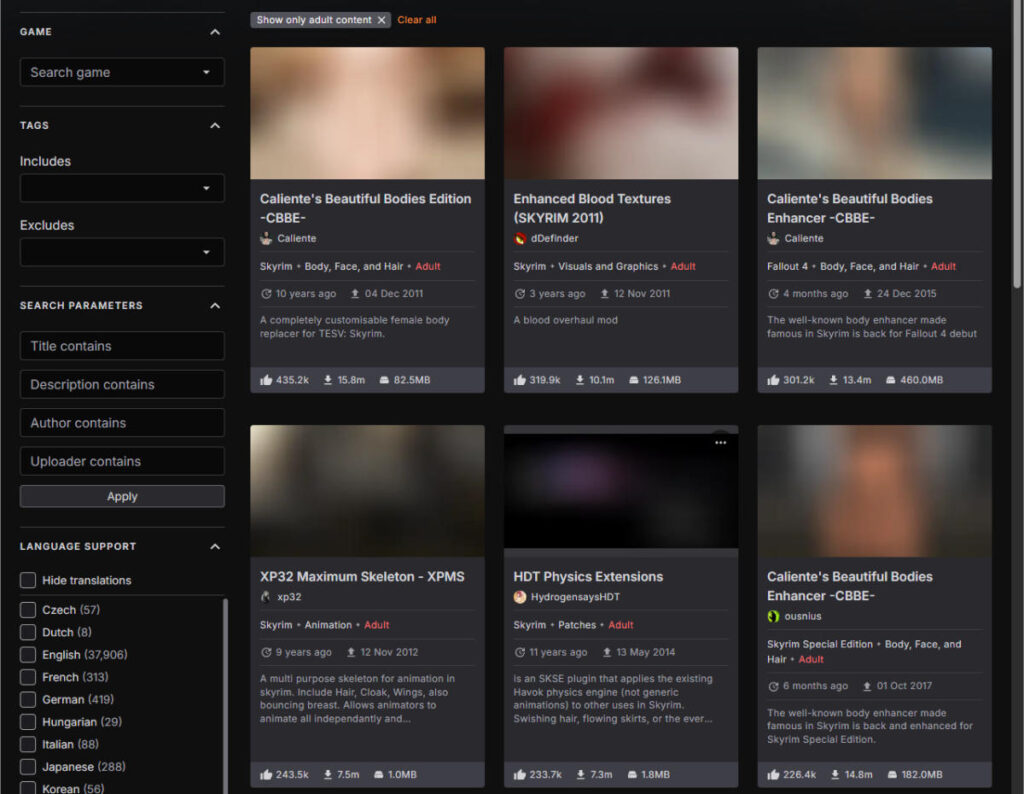Open Caliente's Beautiful Bodies Edition -CBBE- title
Image resolution: width=1024 pixels, height=794 pixels.
coord(366,208)
